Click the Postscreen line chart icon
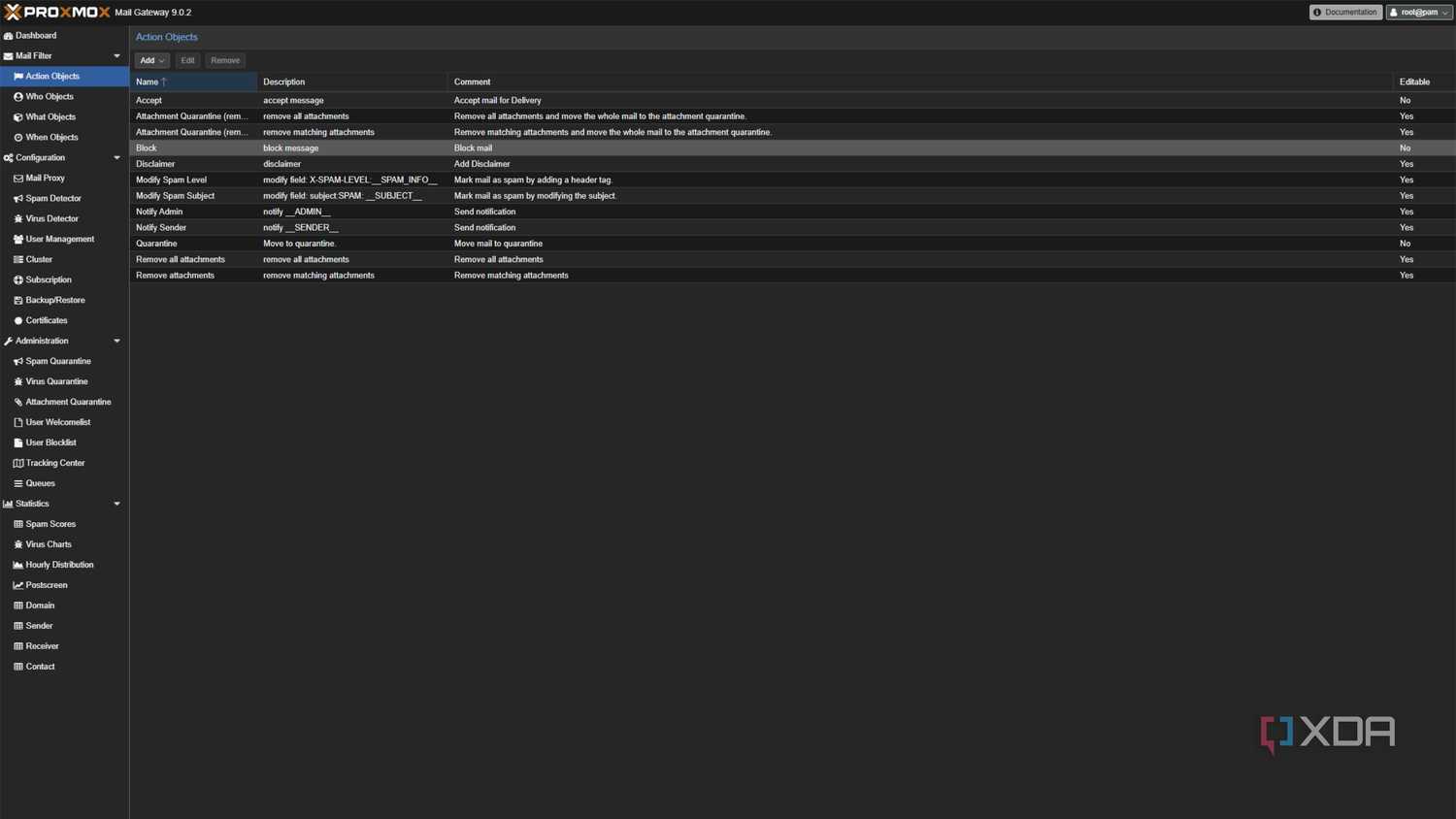 point(17,586)
